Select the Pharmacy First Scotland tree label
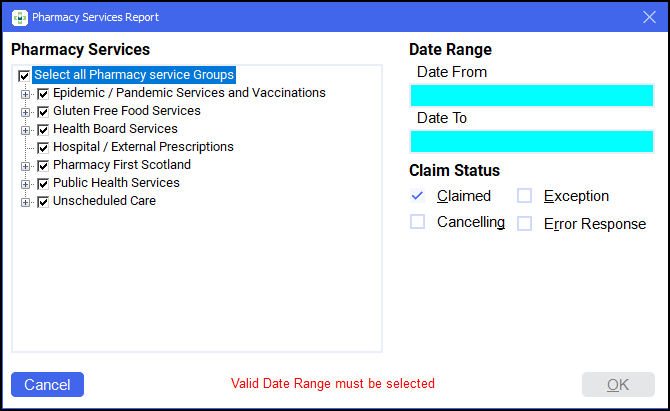670x411 pixels. 121,165
